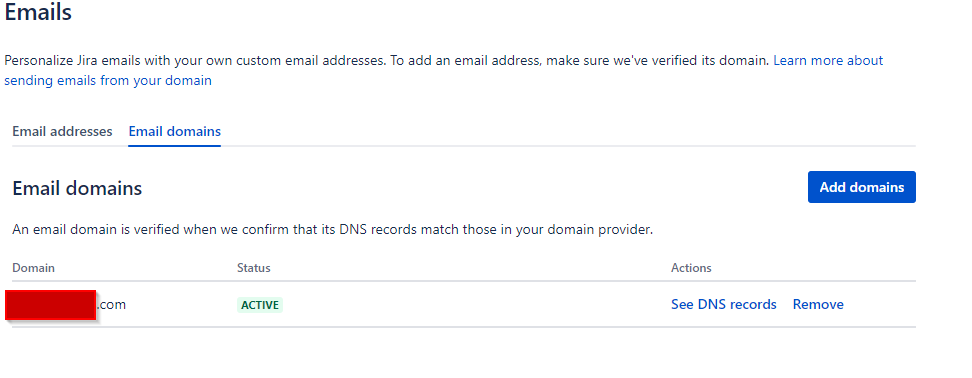Click the Domain column header
972x378 pixels.
point(33,268)
